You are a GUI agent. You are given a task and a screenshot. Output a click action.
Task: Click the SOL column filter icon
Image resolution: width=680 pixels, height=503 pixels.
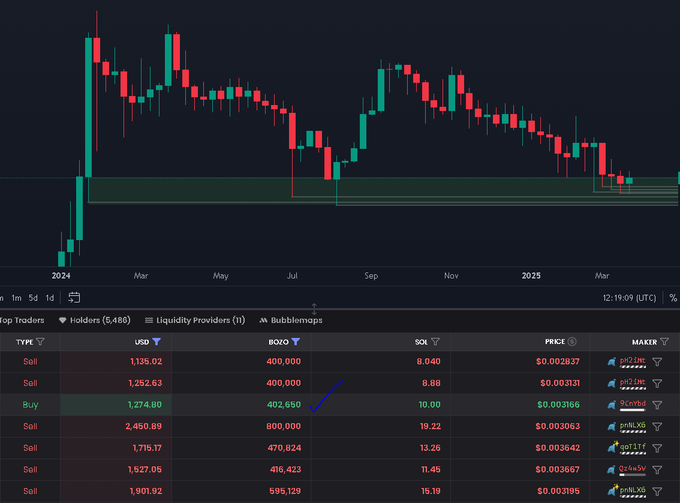(436, 342)
